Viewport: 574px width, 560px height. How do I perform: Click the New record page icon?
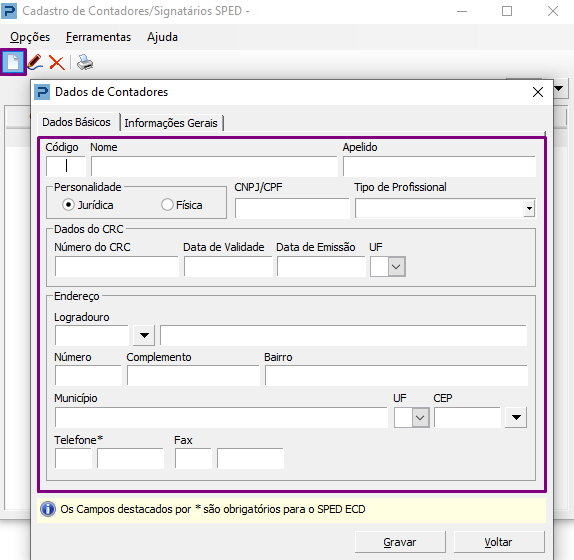[13, 62]
